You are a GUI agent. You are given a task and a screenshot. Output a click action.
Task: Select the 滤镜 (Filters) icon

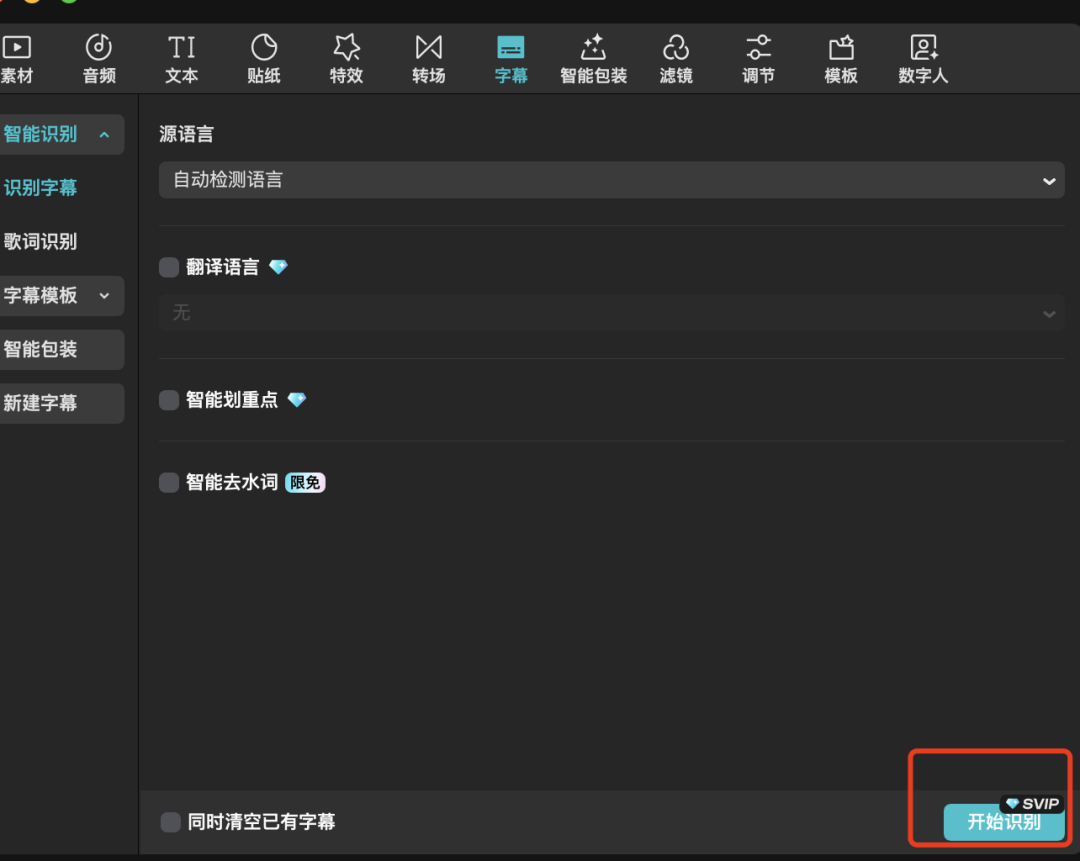pyautogui.click(x=676, y=47)
